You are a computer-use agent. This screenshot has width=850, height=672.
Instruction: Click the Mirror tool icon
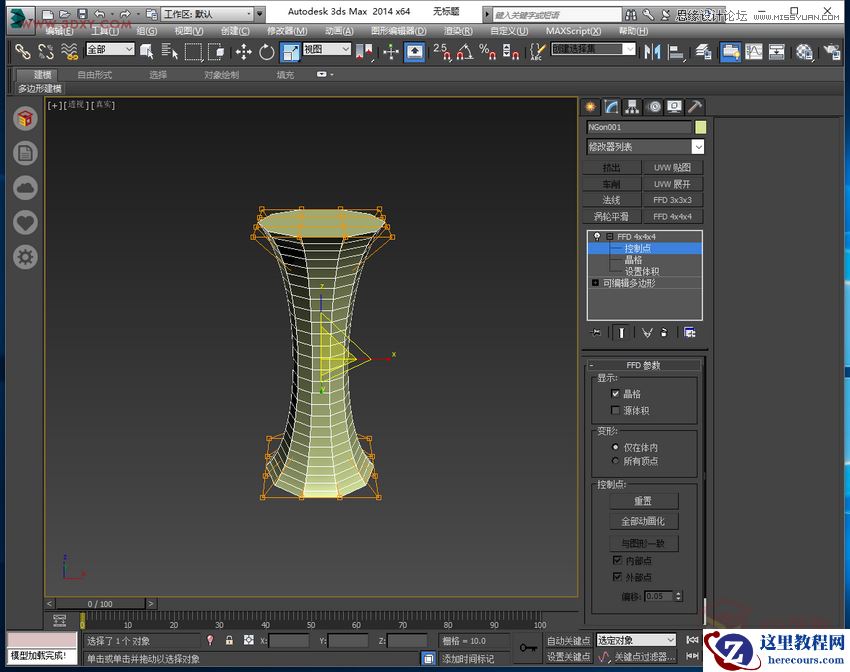pyautogui.click(x=654, y=51)
